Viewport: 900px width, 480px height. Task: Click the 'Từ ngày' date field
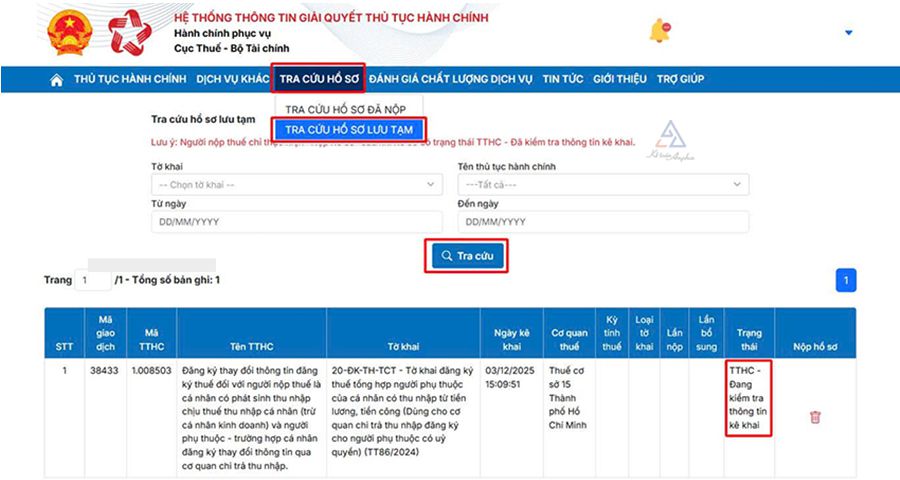tap(296, 221)
